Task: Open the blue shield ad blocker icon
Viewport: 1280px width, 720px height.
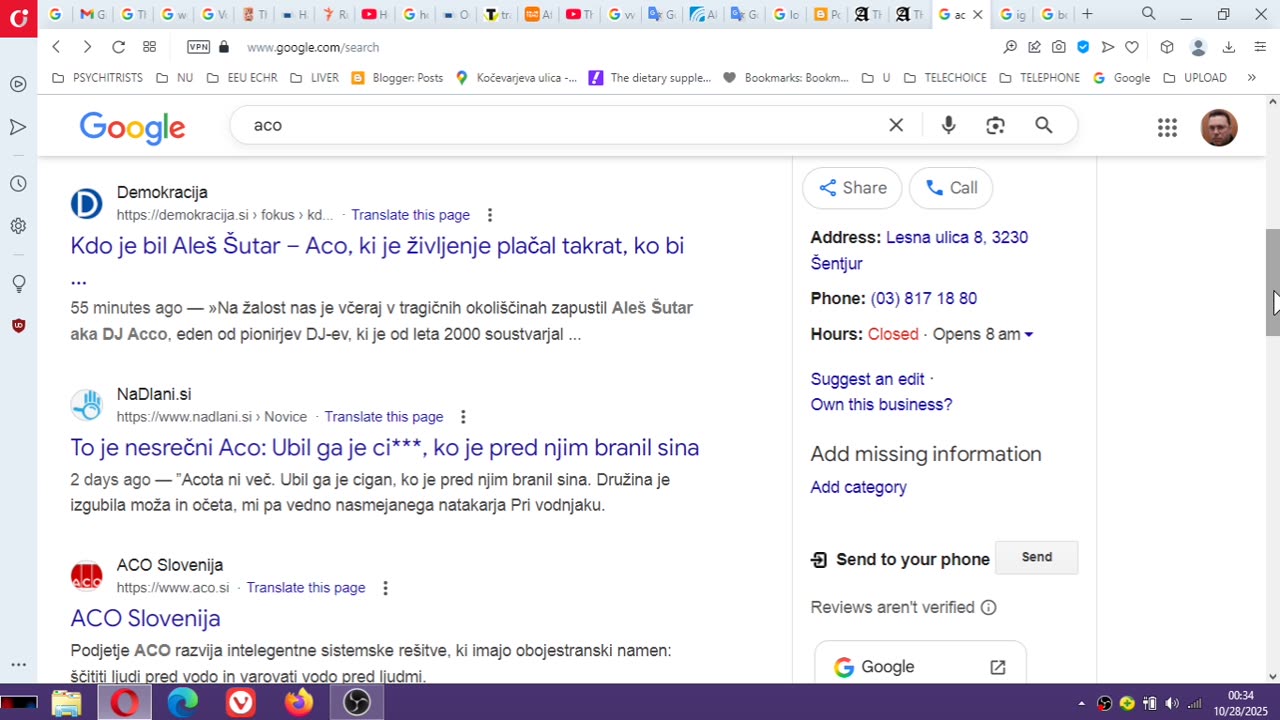Action: pos(1083,47)
